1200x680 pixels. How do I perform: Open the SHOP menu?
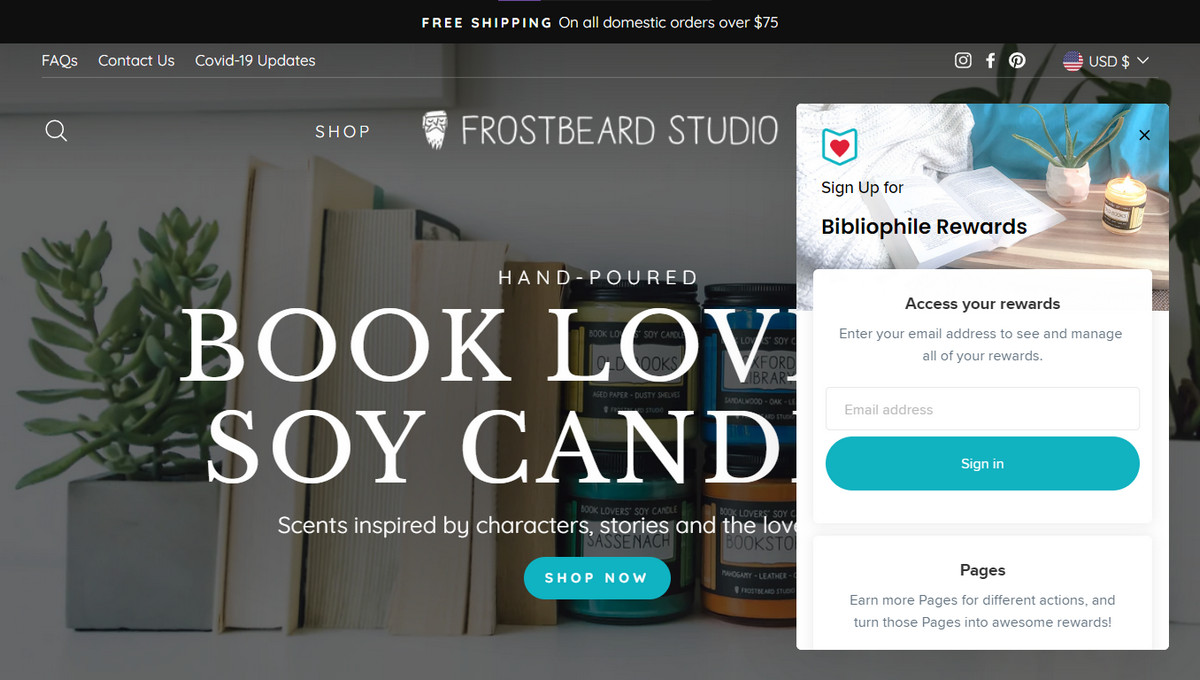tap(343, 131)
